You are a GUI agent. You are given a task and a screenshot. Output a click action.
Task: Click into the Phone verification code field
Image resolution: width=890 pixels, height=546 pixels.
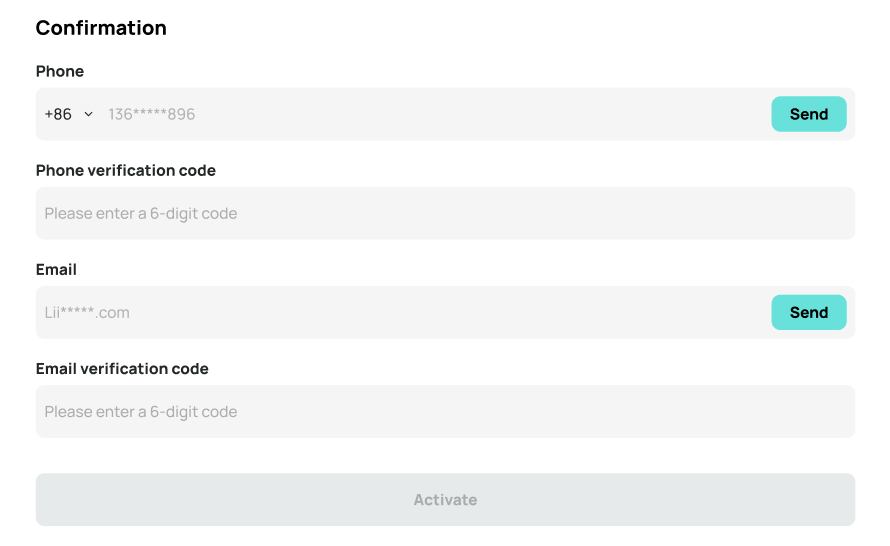pos(445,213)
